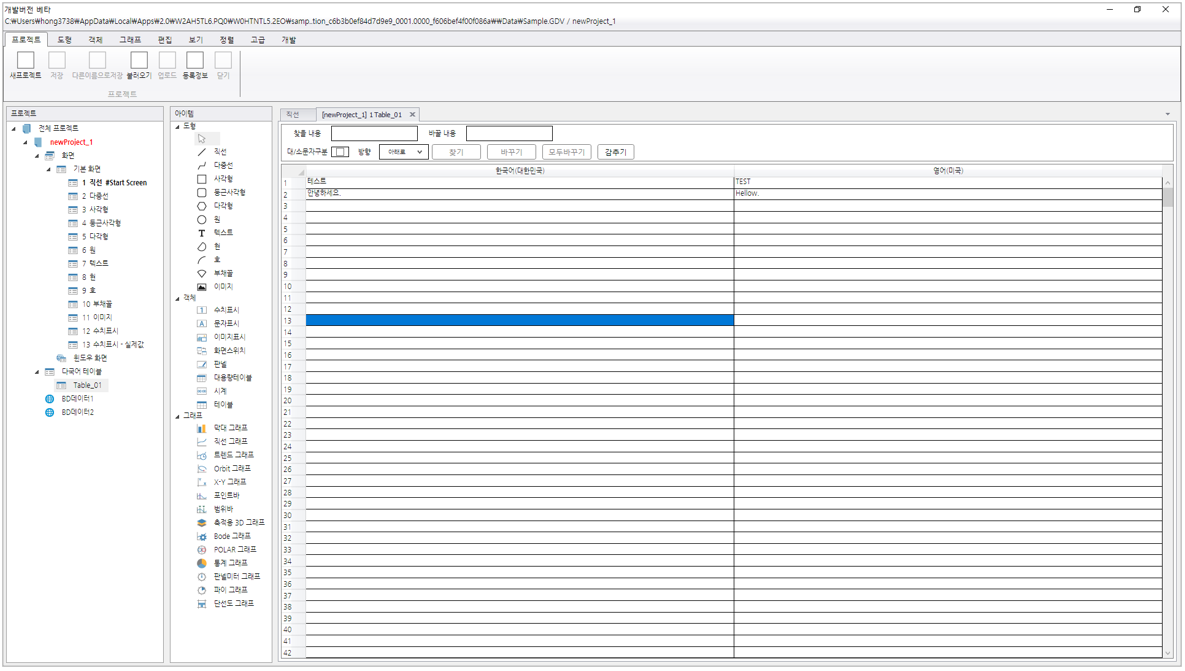Collapse the 기본 화면 tree node
Image resolution: width=1185 pixels, height=671 pixels.
tap(49, 169)
